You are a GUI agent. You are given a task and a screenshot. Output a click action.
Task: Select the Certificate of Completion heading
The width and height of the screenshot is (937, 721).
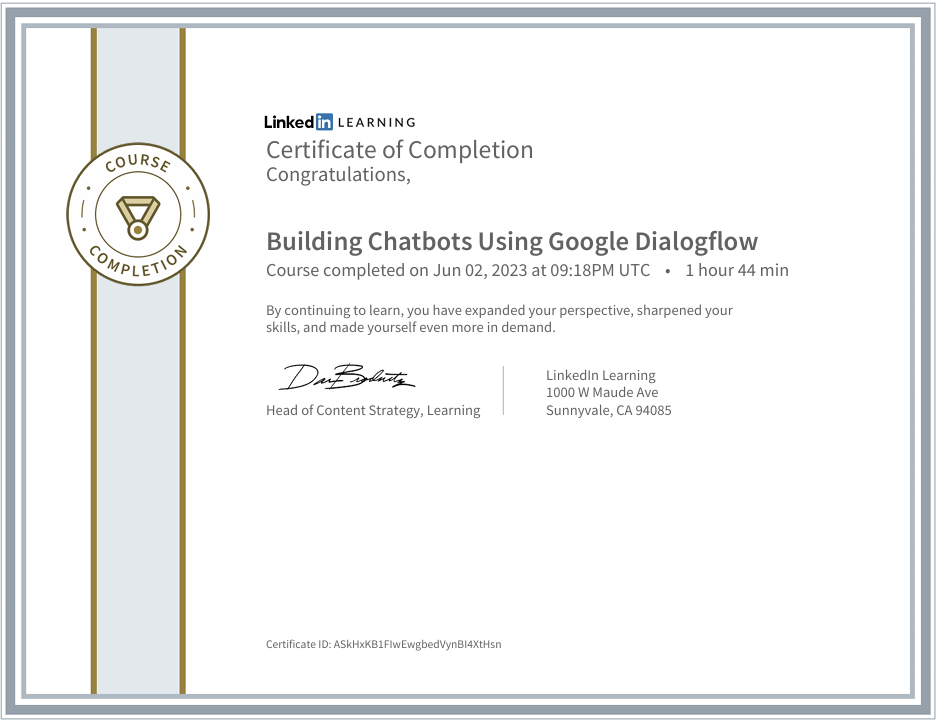click(x=399, y=150)
